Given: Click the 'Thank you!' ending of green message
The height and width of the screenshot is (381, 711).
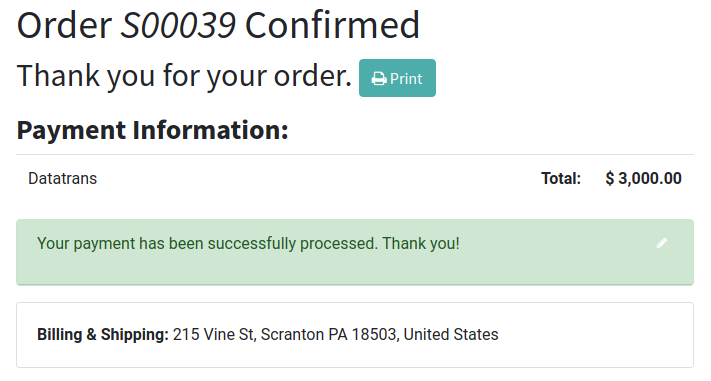Looking at the screenshot, I should [421, 244].
